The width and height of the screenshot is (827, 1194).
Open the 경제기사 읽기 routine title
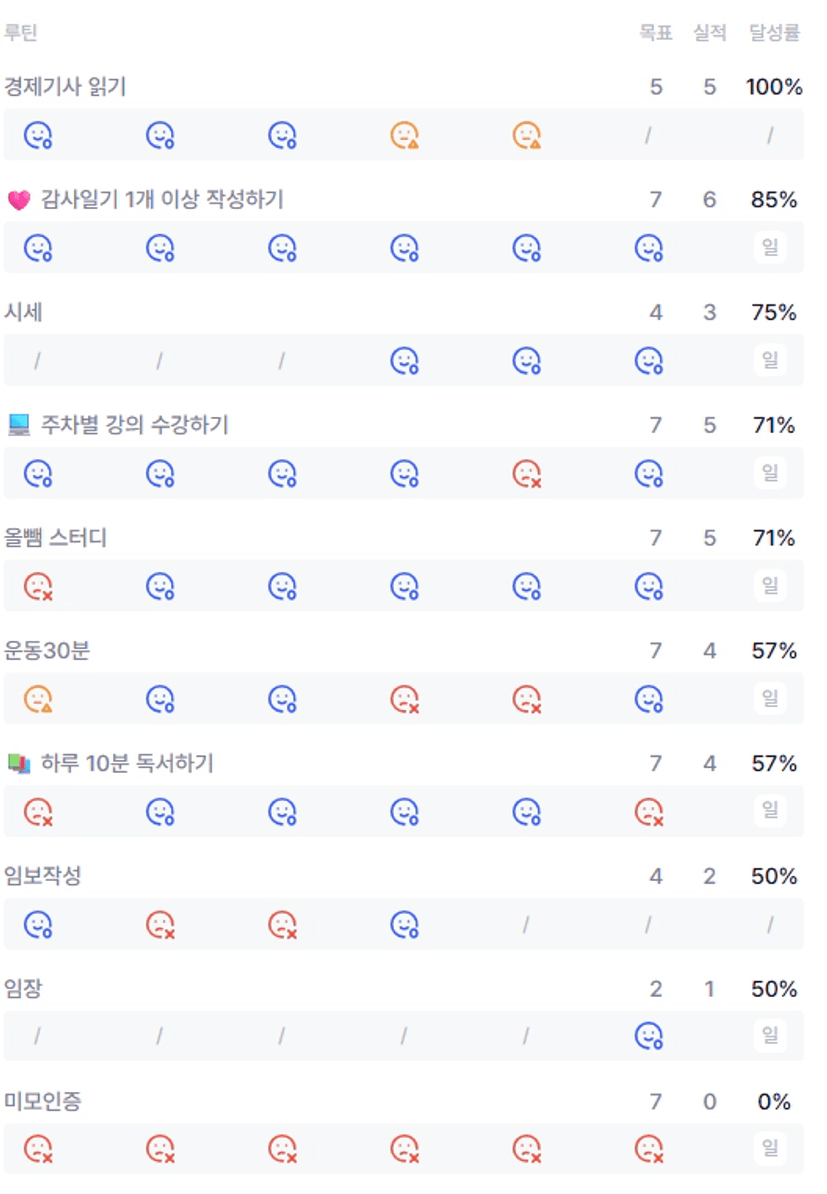tap(65, 88)
